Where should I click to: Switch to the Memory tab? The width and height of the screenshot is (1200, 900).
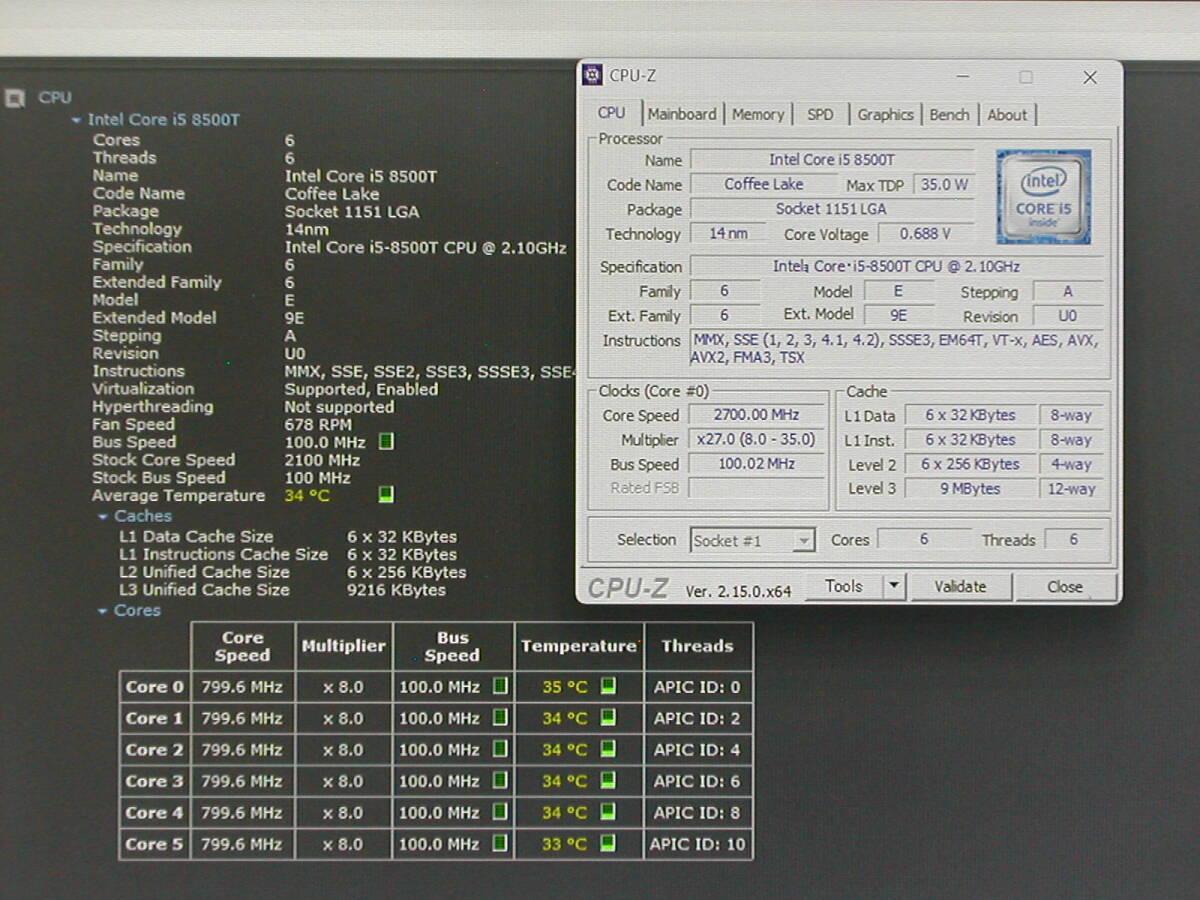coord(757,114)
